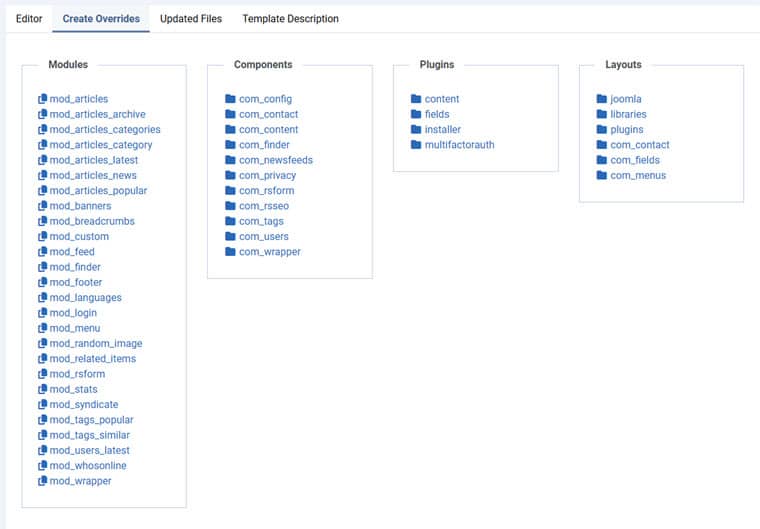Create override for mod_languages
The height and width of the screenshot is (529, 760).
(85, 297)
